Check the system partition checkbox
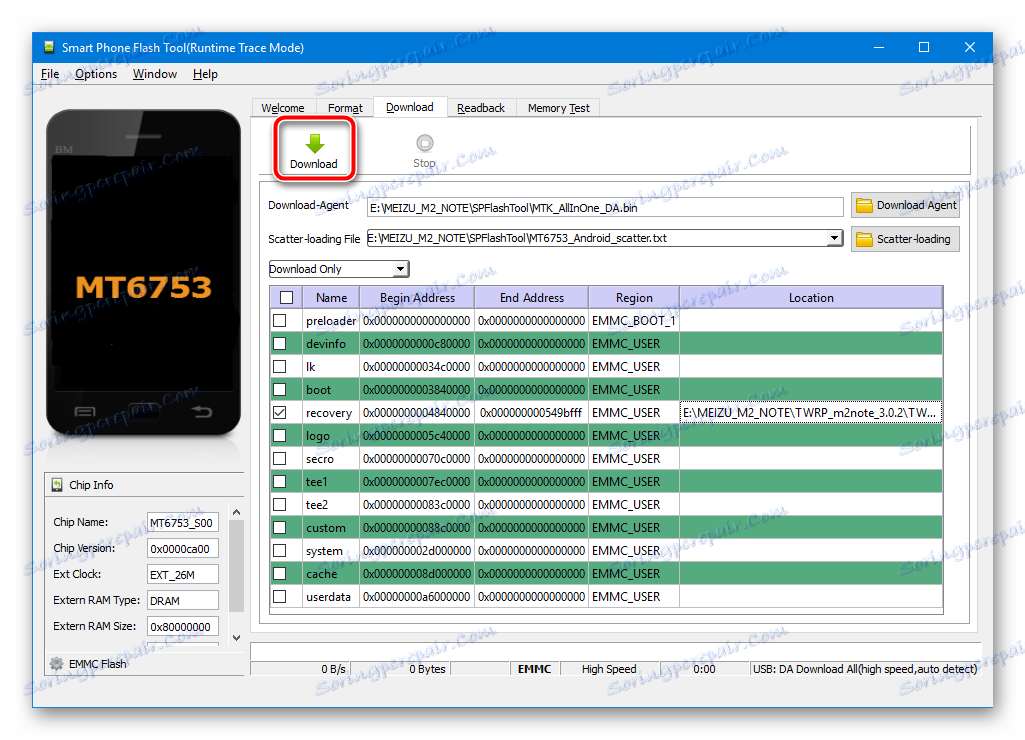 point(280,550)
